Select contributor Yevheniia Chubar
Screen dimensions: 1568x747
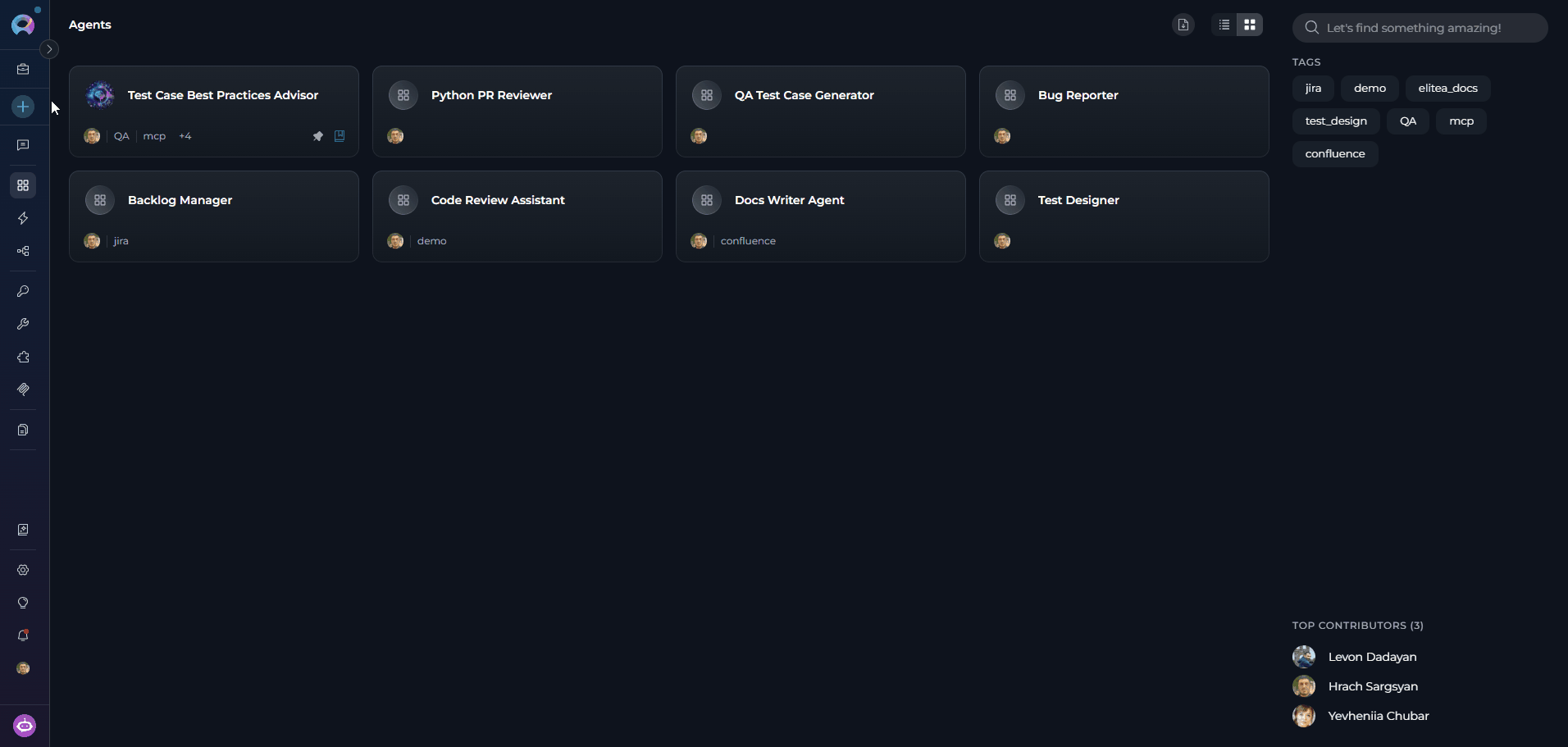[1361, 716]
